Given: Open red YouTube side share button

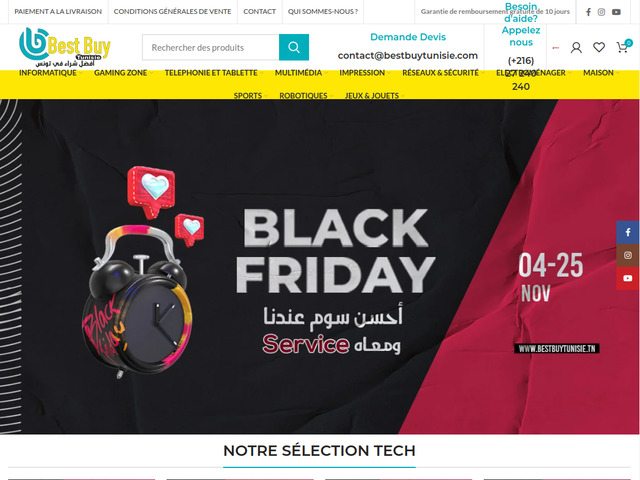Looking at the screenshot, I should pos(628,278).
